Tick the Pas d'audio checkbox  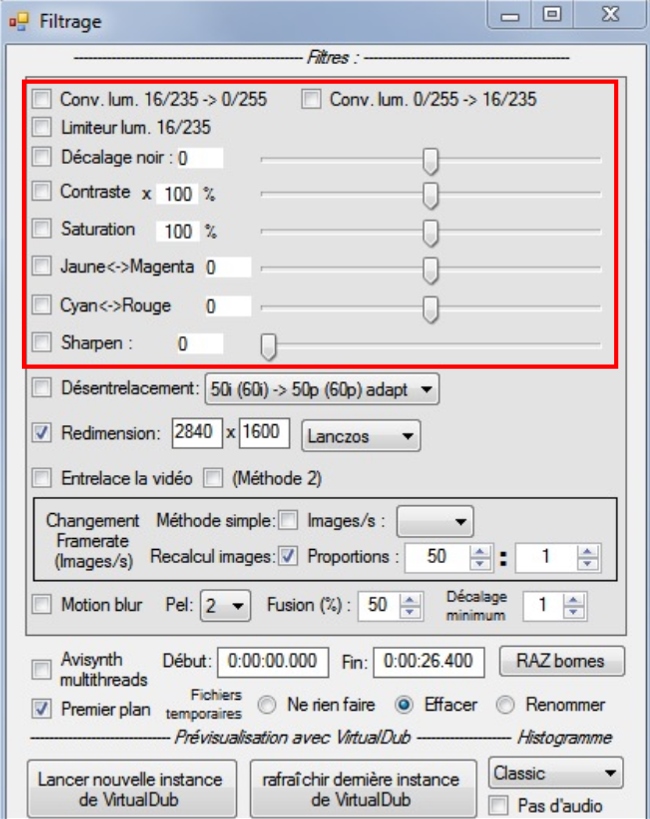[x=498, y=804]
